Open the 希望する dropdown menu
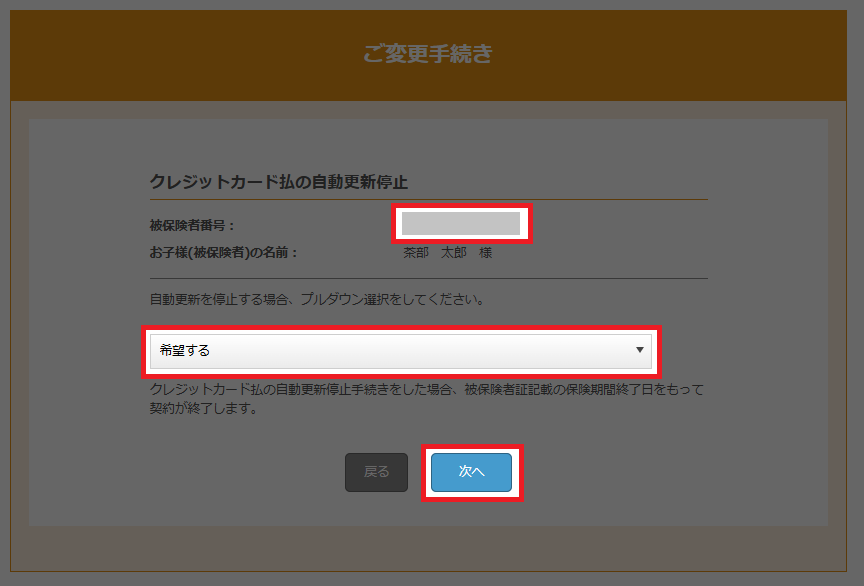The height and width of the screenshot is (586, 864). click(x=400, y=351)
